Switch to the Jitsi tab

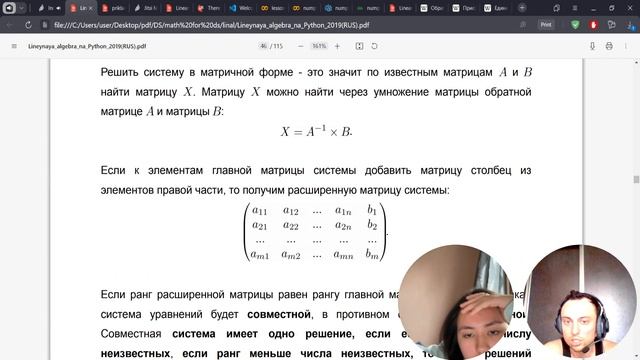[x=146, y=8]
